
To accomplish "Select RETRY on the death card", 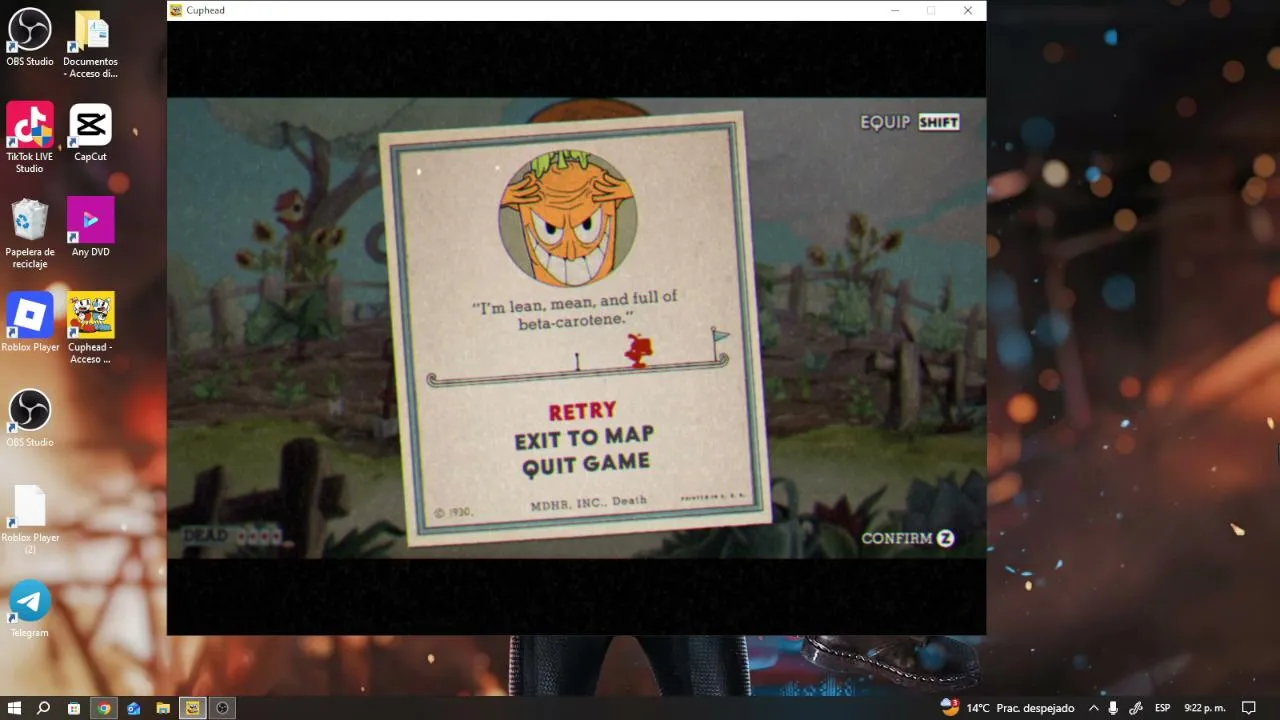I will pos(582,411).
